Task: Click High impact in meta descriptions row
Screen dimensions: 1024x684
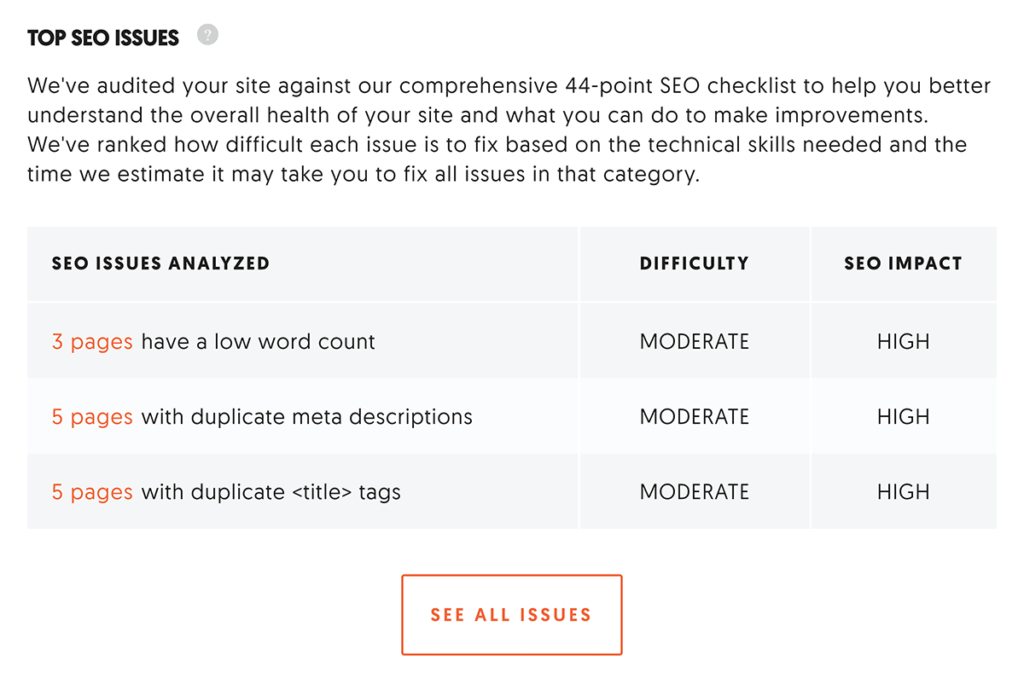Action: coord(903,417)
